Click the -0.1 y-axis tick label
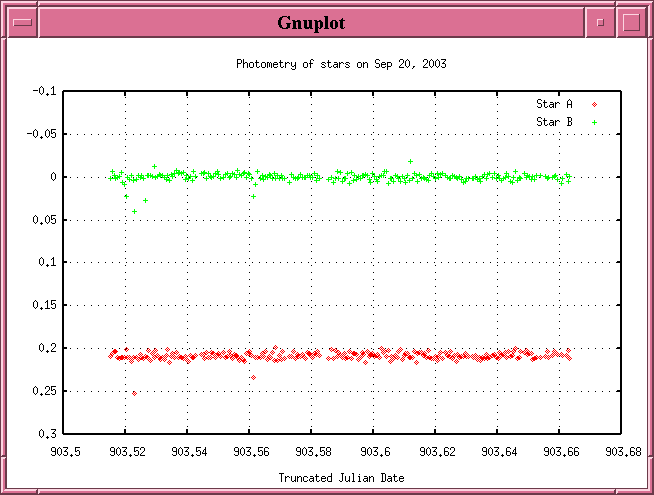 coord(45,91)
